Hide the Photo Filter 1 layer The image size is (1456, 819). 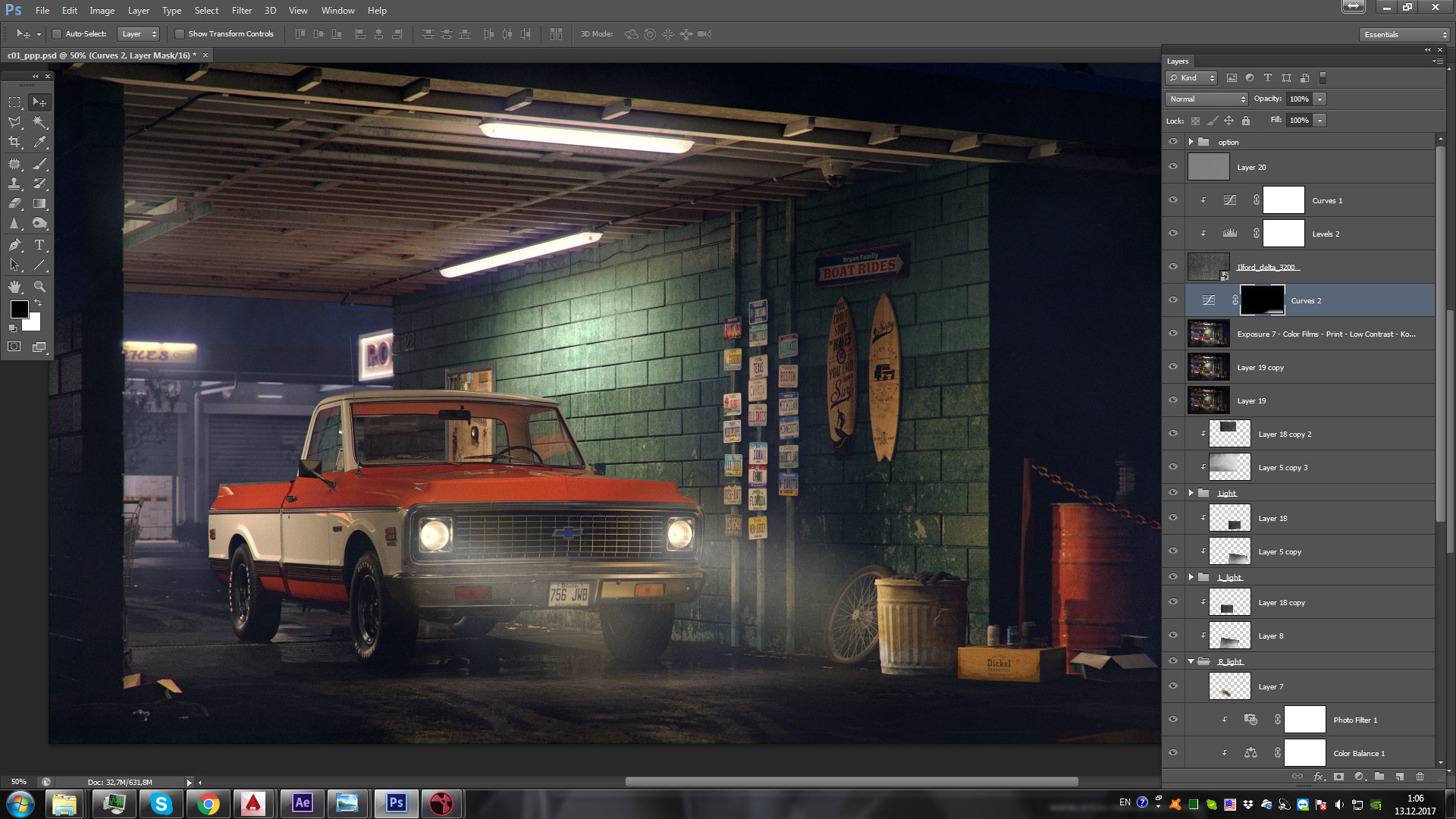1173,720
